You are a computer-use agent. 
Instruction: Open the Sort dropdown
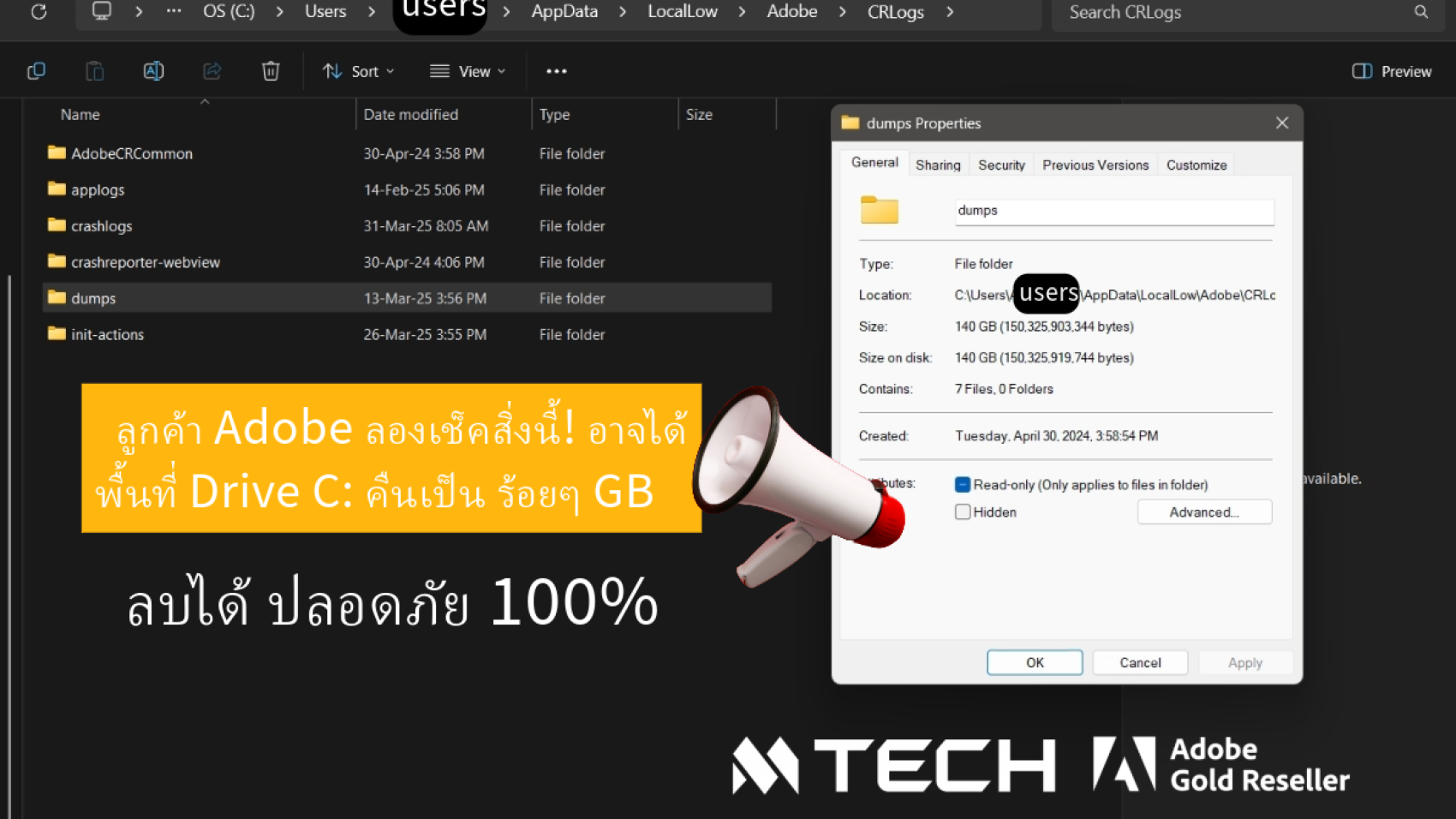[359, 71]
